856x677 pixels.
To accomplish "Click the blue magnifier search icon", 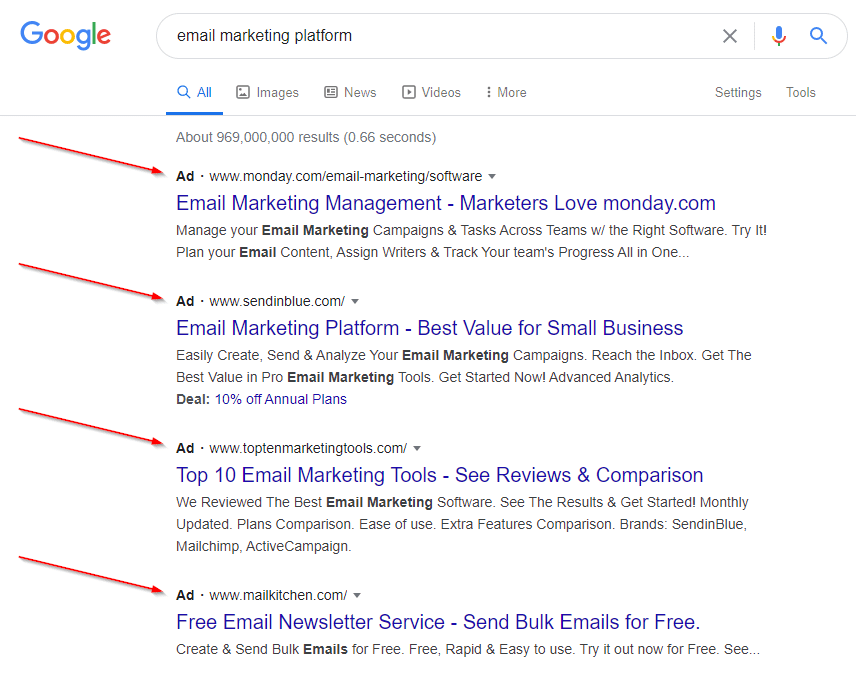I will pyautogui.click(x=818, y=36).
